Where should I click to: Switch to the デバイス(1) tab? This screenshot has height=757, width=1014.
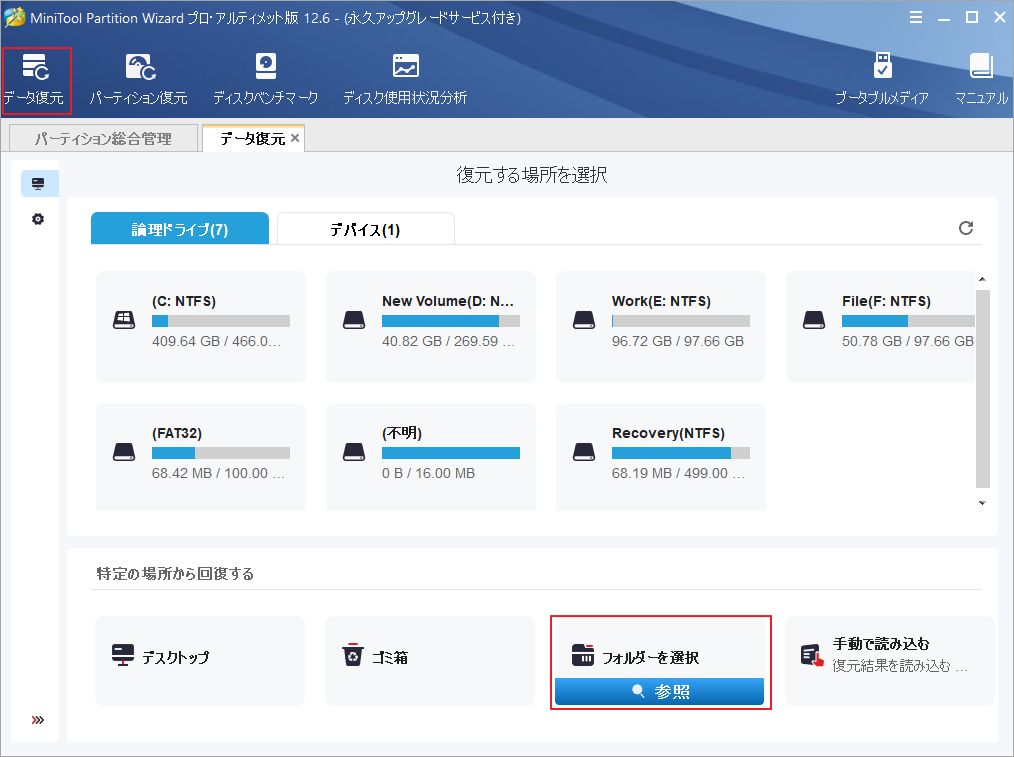pos(365,228)
